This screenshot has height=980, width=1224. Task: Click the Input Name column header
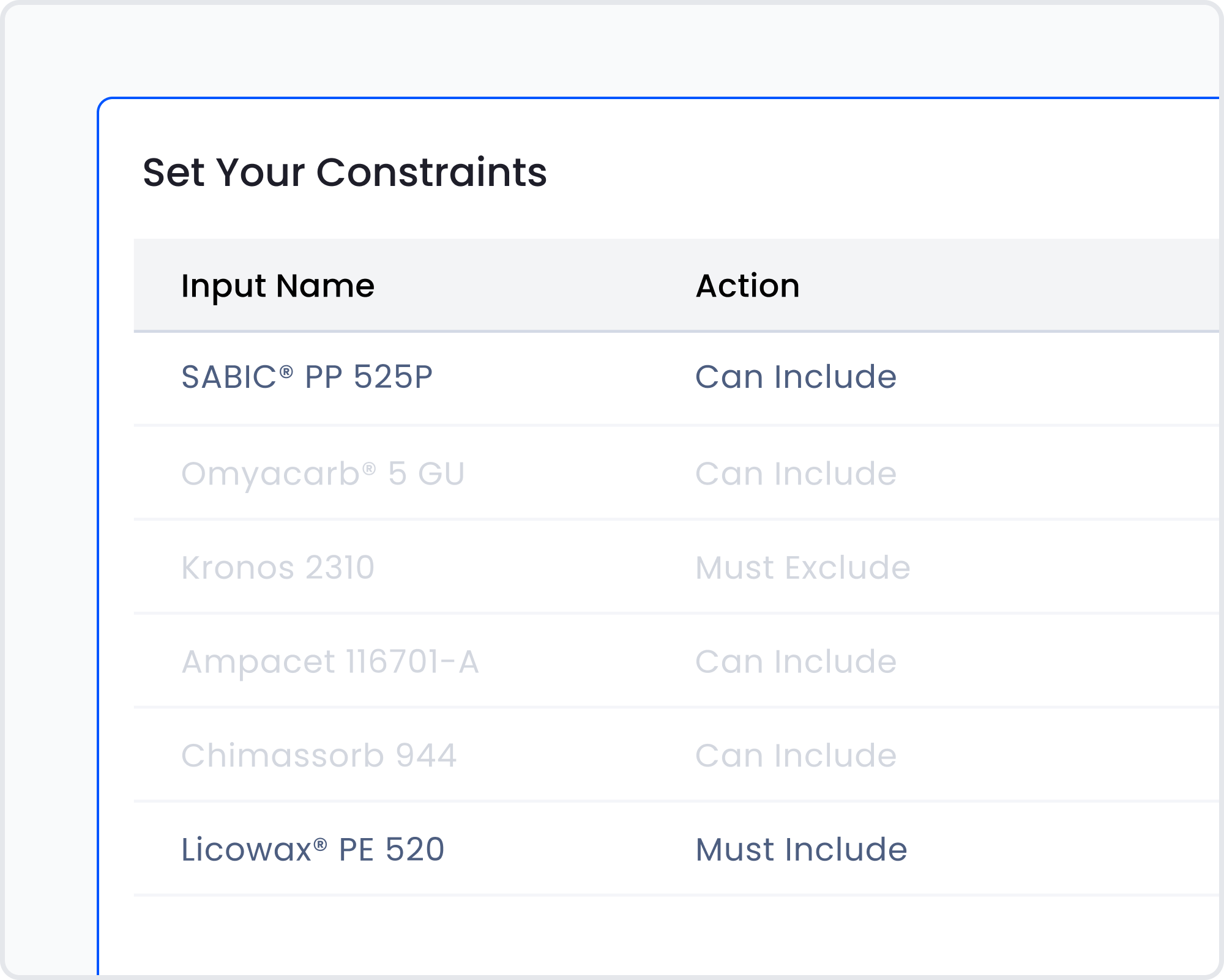277,286
